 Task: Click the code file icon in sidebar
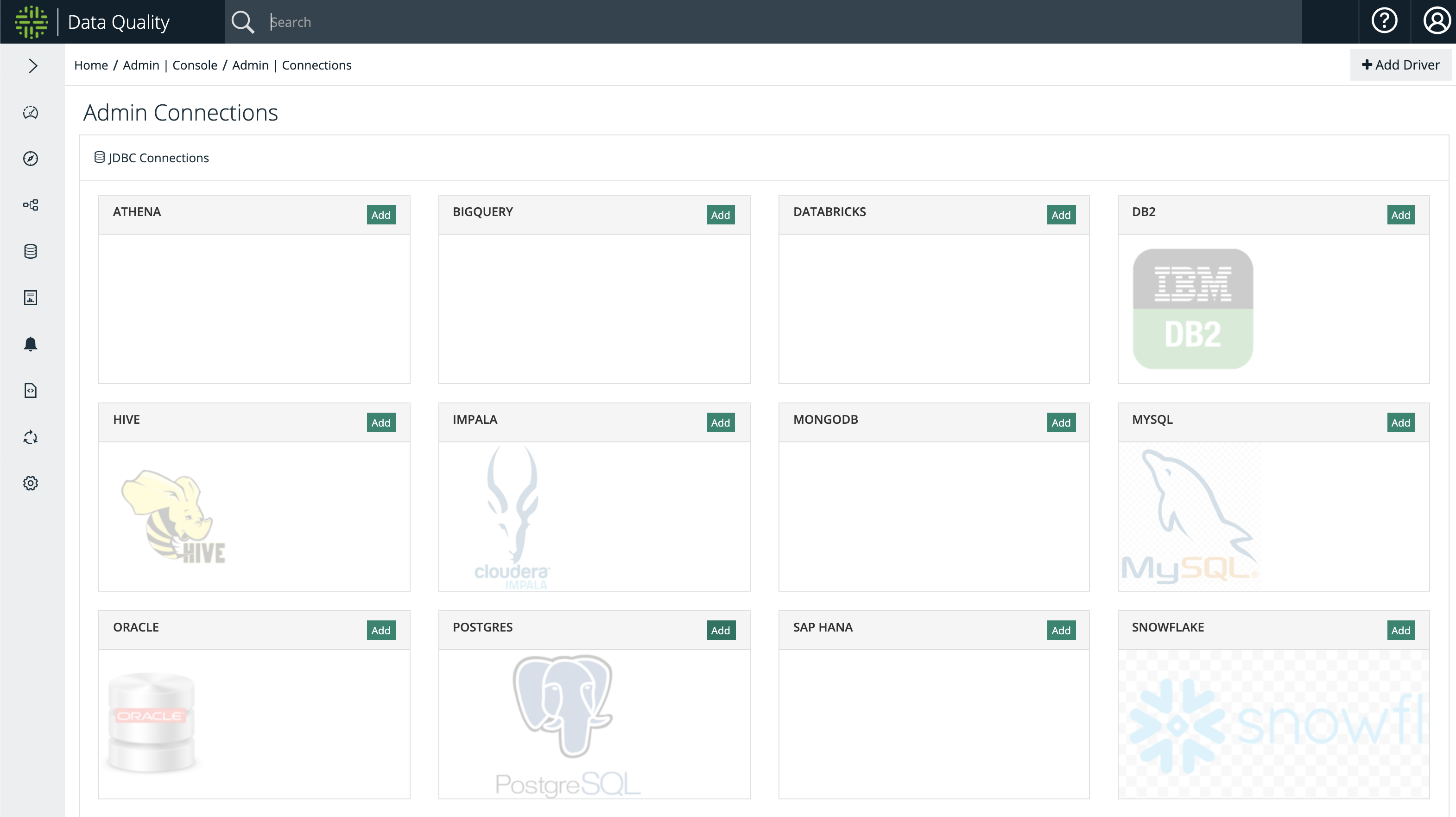click(x=31, y=391)
